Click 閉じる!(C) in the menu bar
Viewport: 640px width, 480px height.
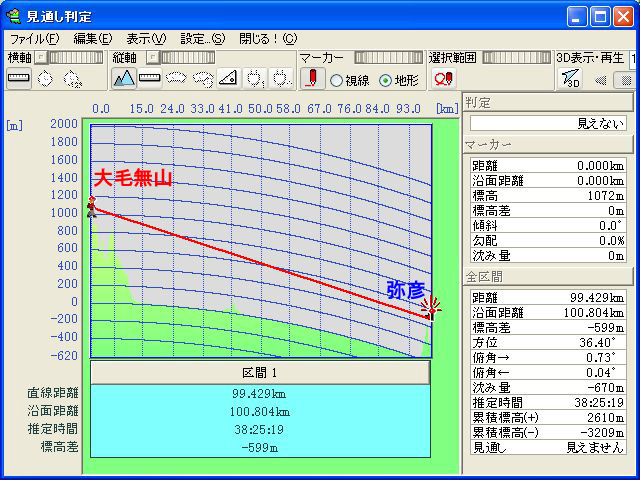[268, 39]
